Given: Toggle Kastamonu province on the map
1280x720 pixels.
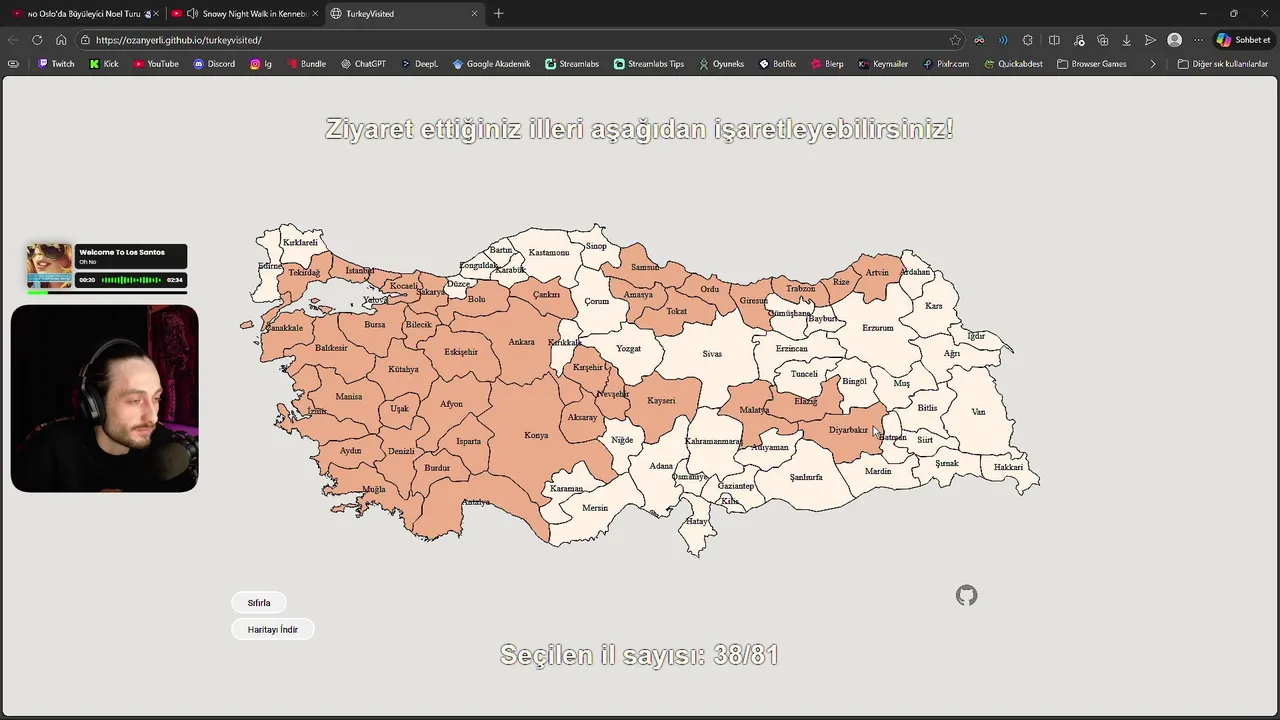Looking at the screenshot, I should 549,253.
